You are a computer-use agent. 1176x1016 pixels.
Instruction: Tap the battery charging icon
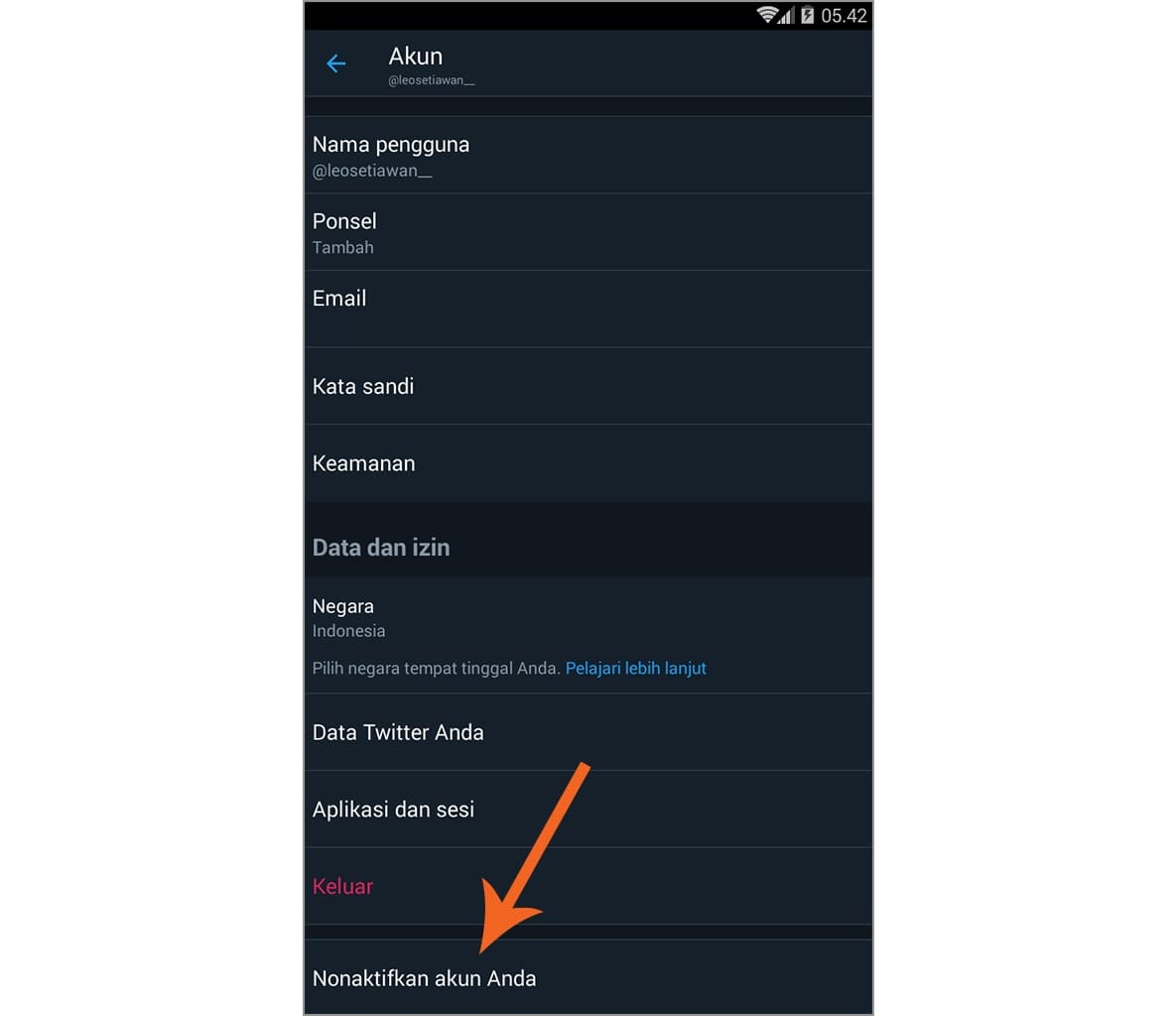pyautogui.click(x=807, y=14)
